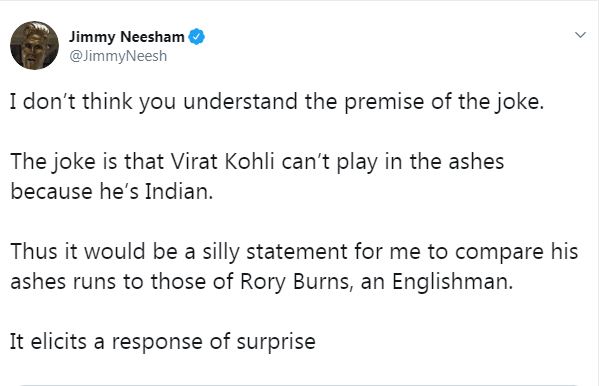Screen dimensions: 604x386
Task: Click the word "surprise" at the tweet's end
Action: click(x=276, y=342)
